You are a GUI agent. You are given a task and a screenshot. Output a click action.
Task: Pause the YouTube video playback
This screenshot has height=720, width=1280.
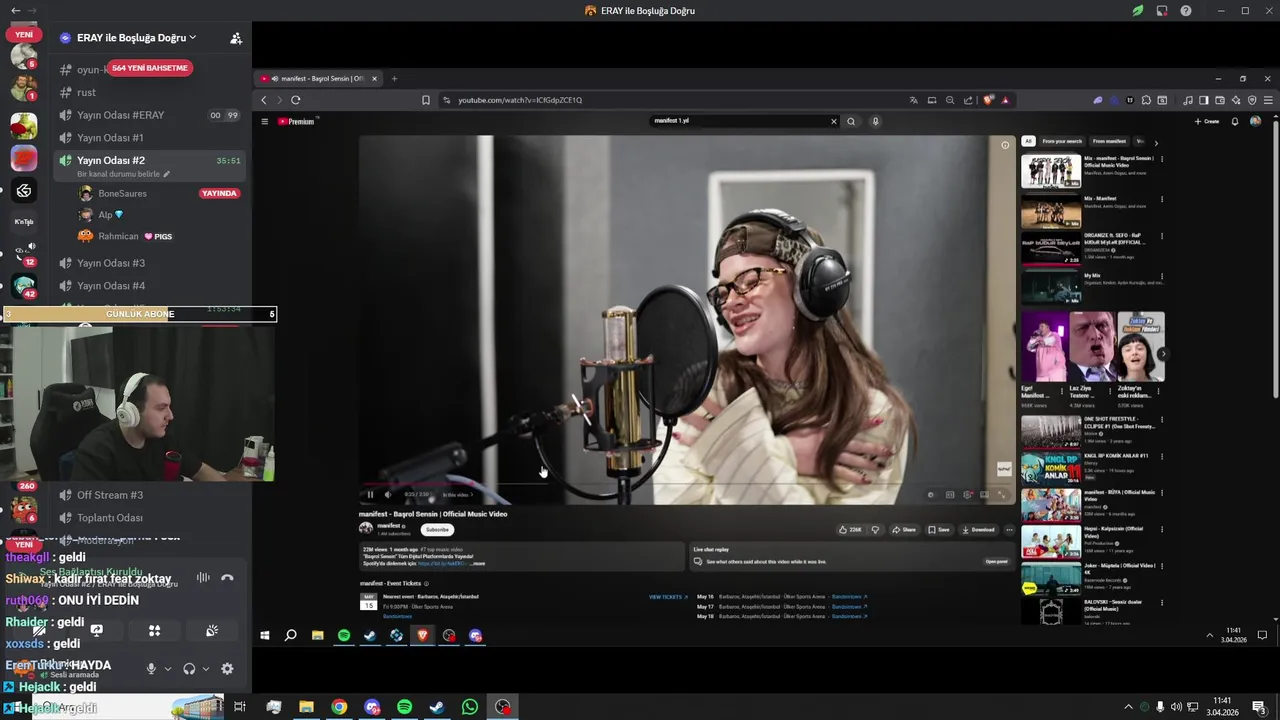(370, 494)
